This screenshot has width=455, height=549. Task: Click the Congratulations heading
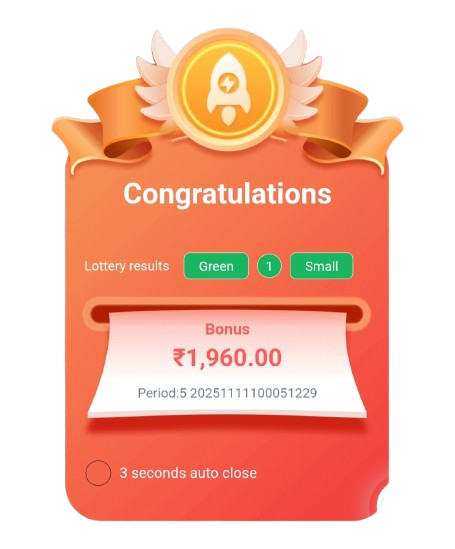click(228, 194)
